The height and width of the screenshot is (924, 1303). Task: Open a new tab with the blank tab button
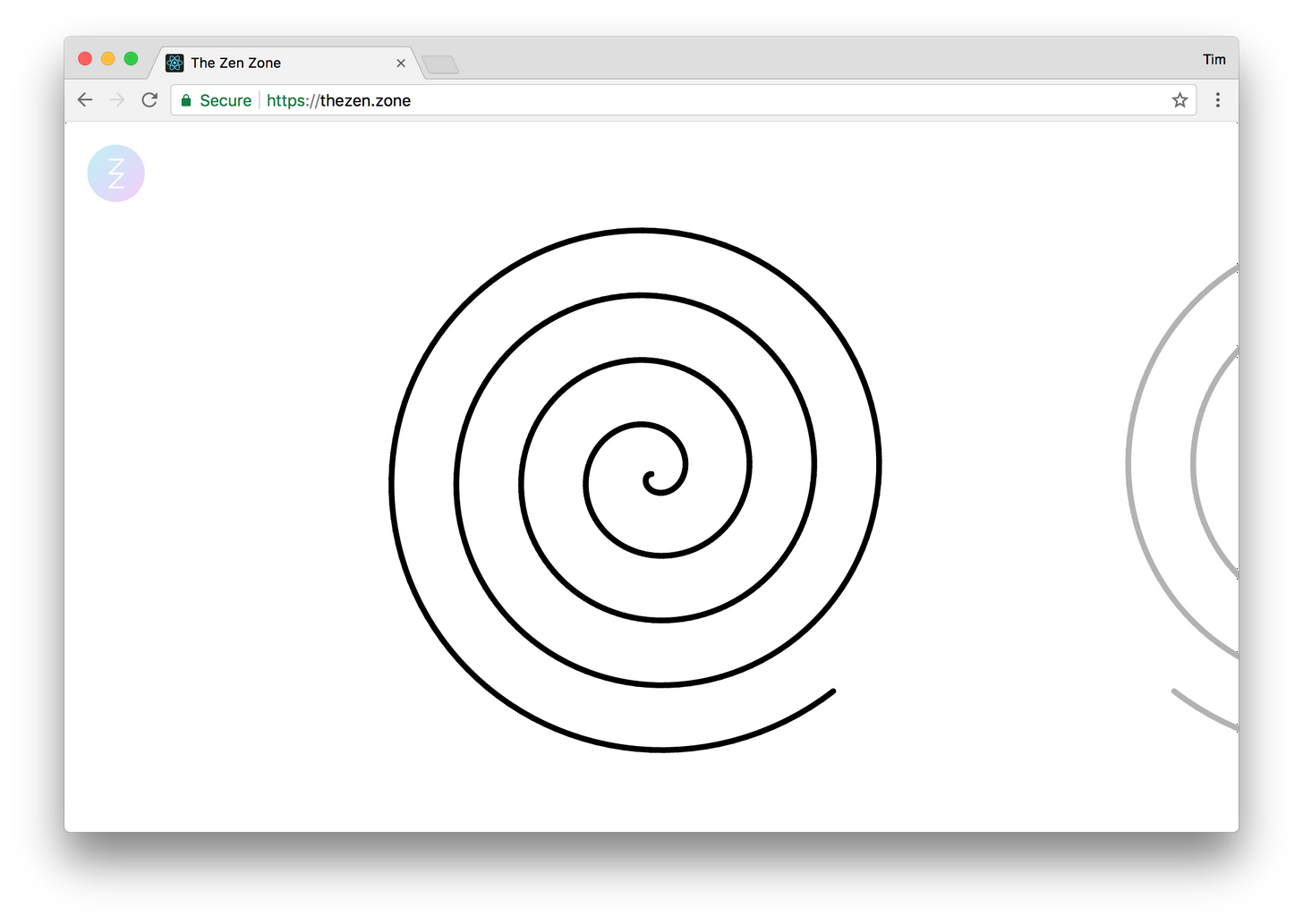pyautogui.click(x=440, y=64)
